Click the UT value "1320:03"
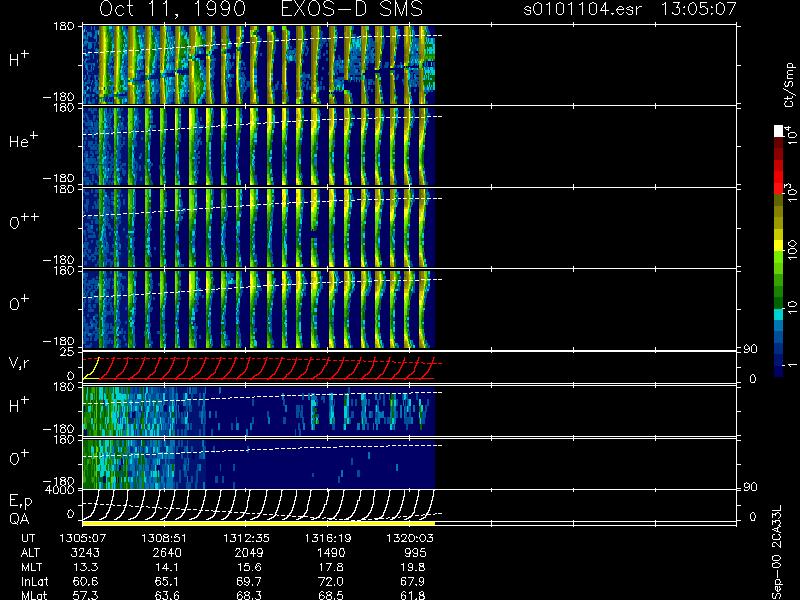The width and height of the screenshot is (800, 600). [409, 538]
